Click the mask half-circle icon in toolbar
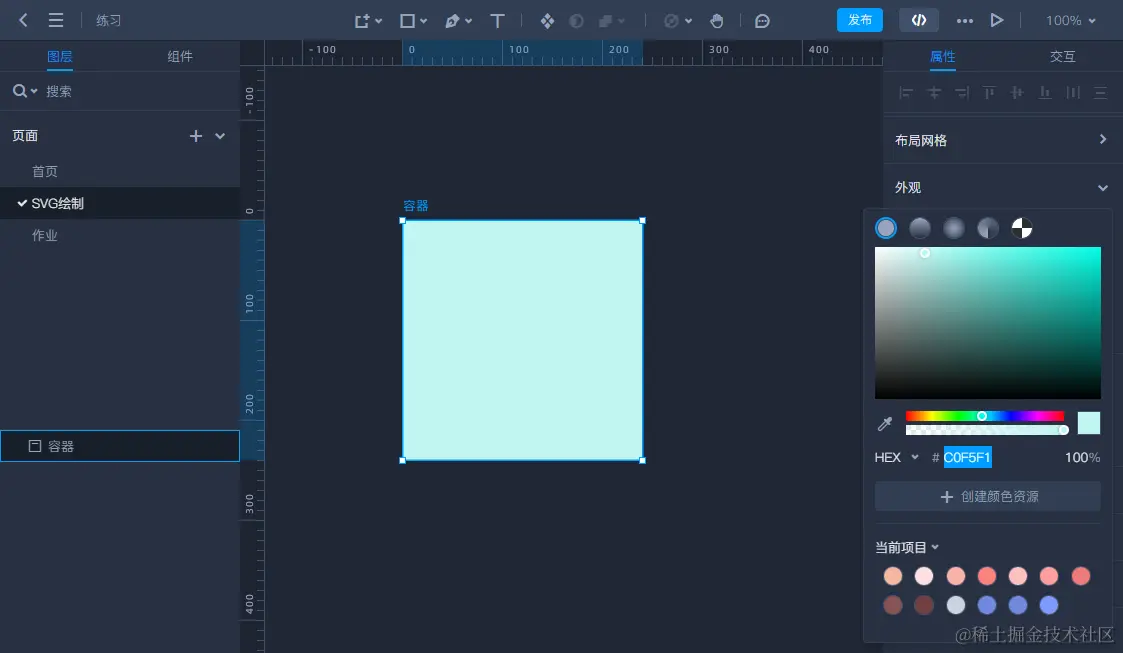 (x=576, y=21)
